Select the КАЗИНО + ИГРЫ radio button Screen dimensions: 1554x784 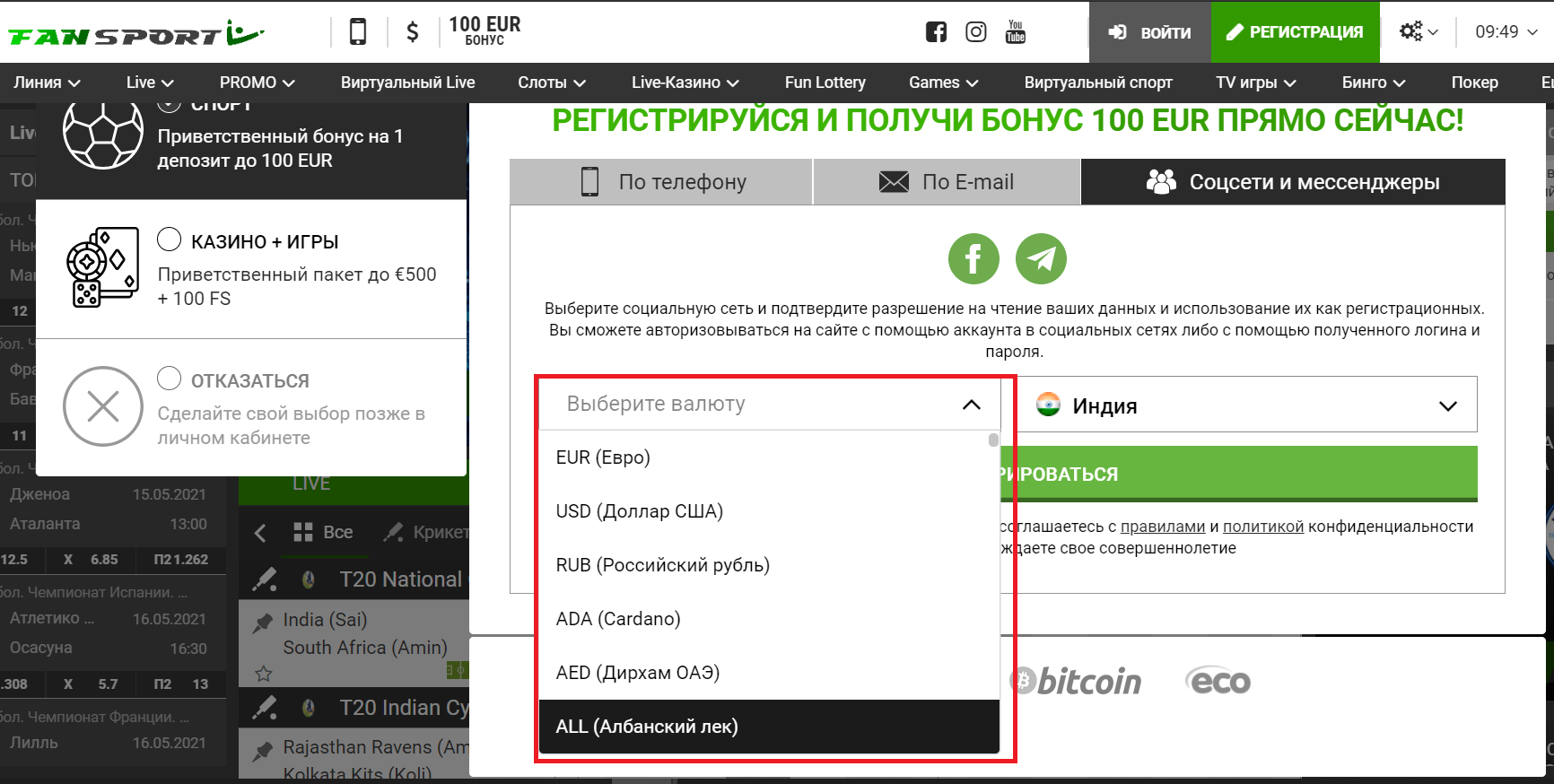click(x=170, y=240)
